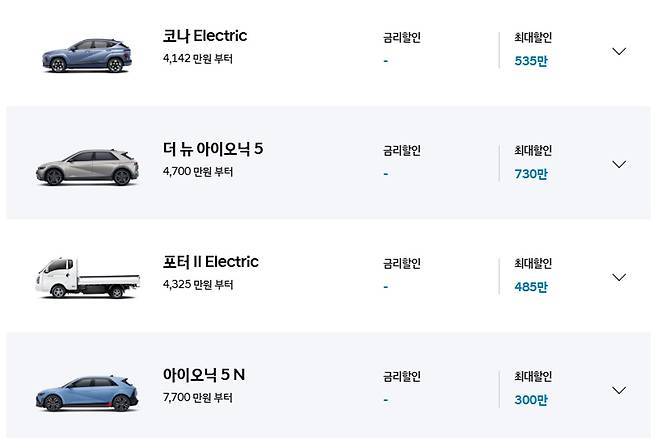Click the 4,325 만원 부터 price text
The width and height of the screenshot is (658, 438).
(197, 285)
